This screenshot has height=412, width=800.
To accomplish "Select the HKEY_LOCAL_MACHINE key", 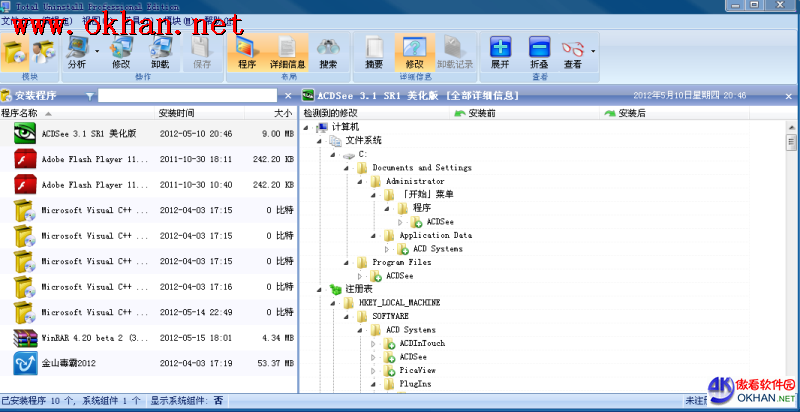I will tap(399, 302).
